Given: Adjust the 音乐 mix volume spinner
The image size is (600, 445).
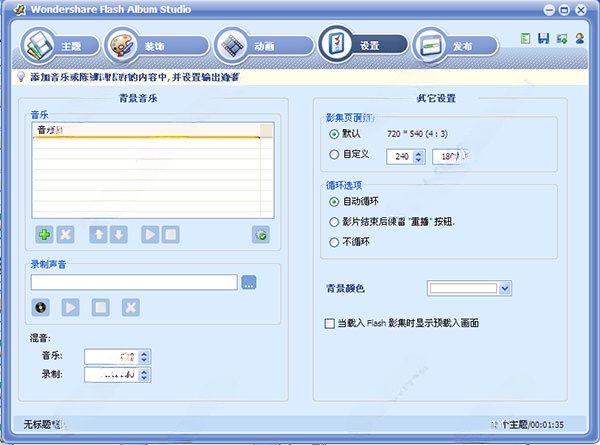Looking at the screenshot, I should (144, 357).
